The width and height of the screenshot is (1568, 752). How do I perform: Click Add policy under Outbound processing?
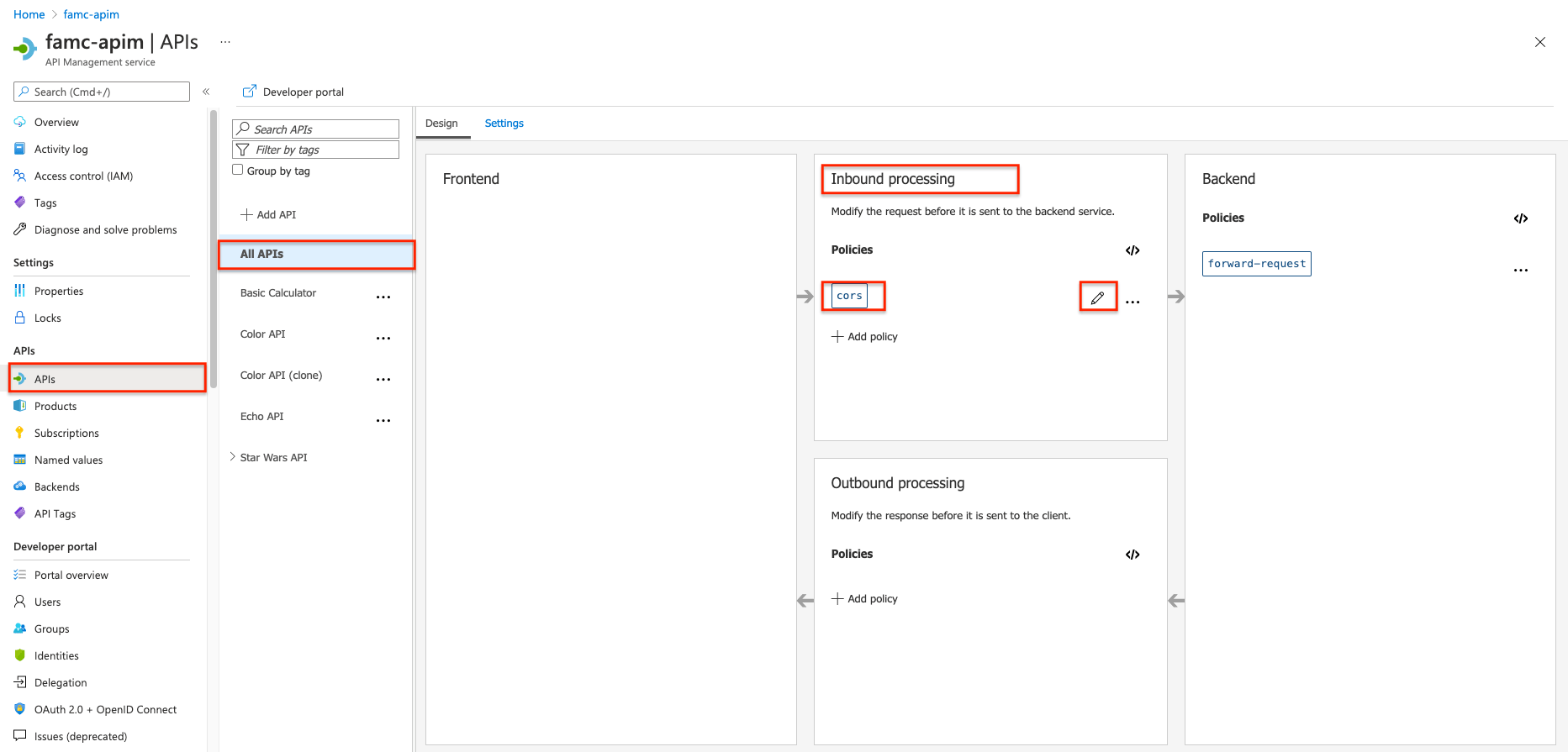(x=865, y=599)
